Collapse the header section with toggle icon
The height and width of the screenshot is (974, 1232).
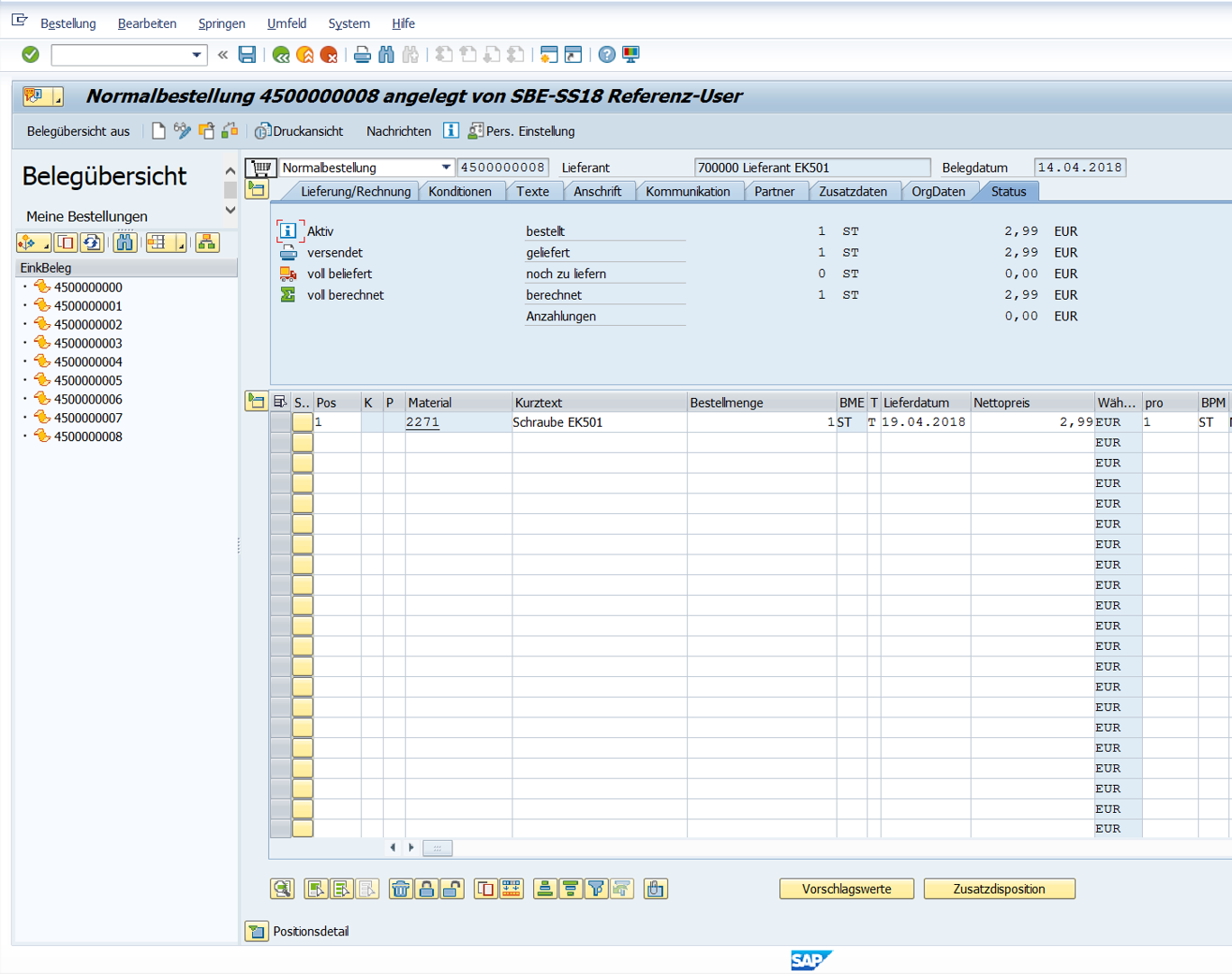point(257,190)
